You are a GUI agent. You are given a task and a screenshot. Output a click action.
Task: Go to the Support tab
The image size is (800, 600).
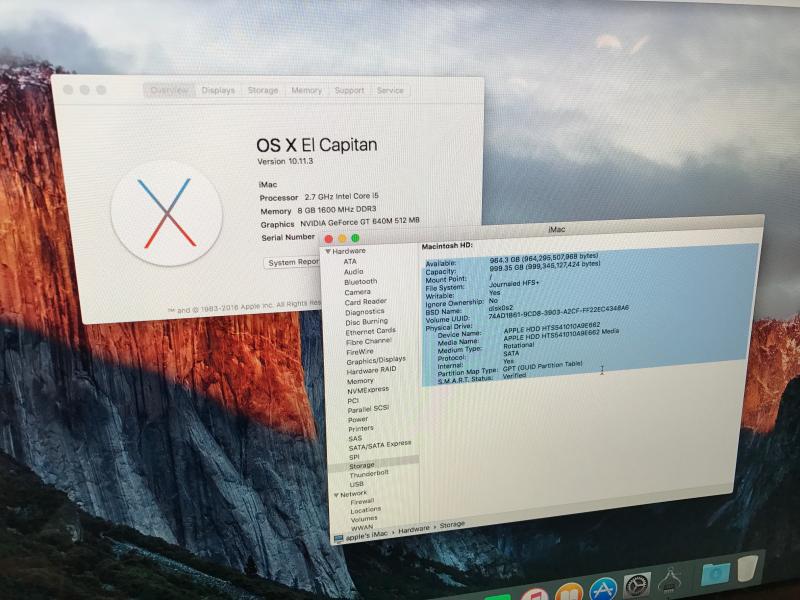pos(349,90)
